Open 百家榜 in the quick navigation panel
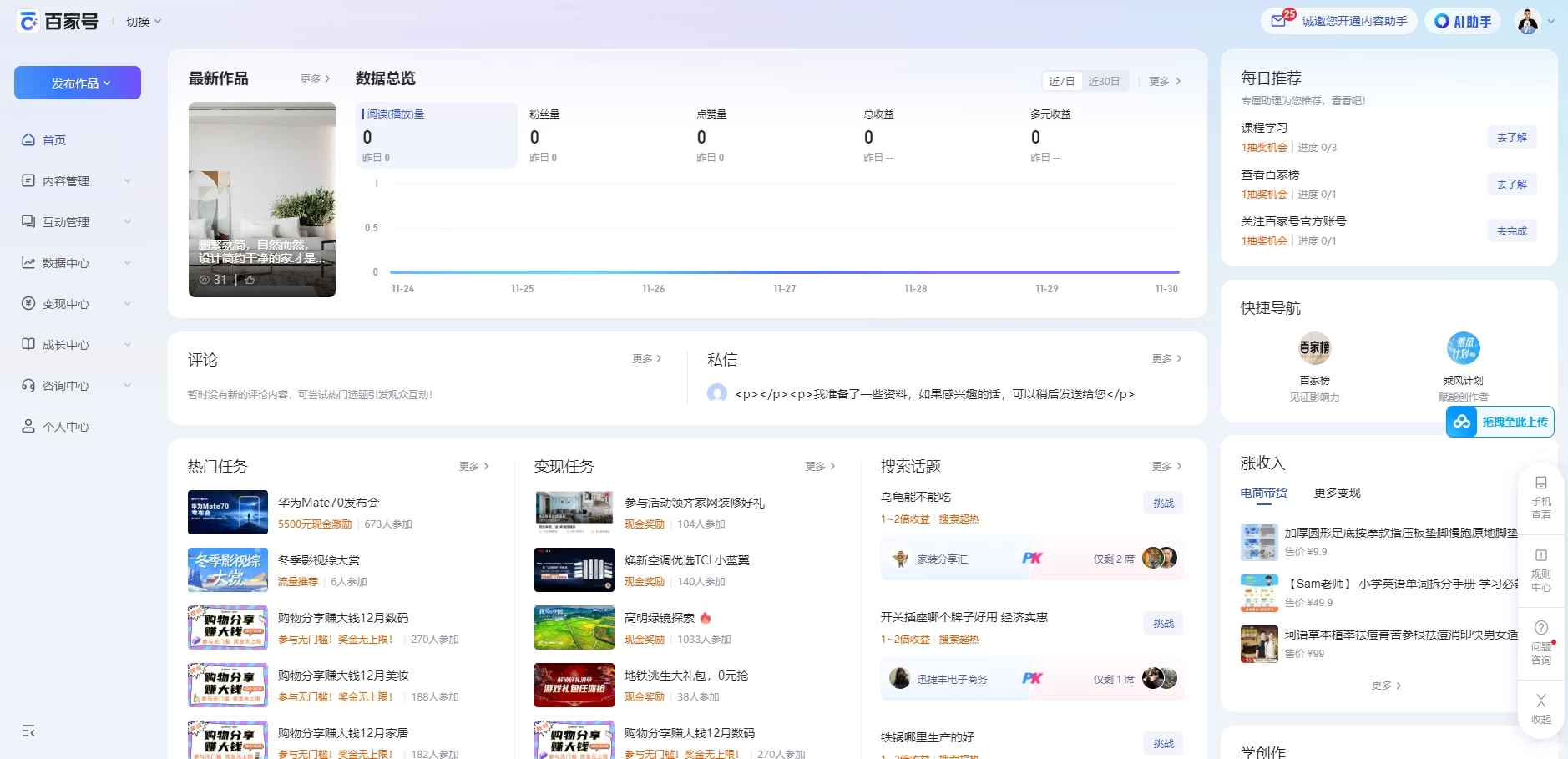Screen dimensions: 1568x759 pyautogui.click(x=1313, y=348)
